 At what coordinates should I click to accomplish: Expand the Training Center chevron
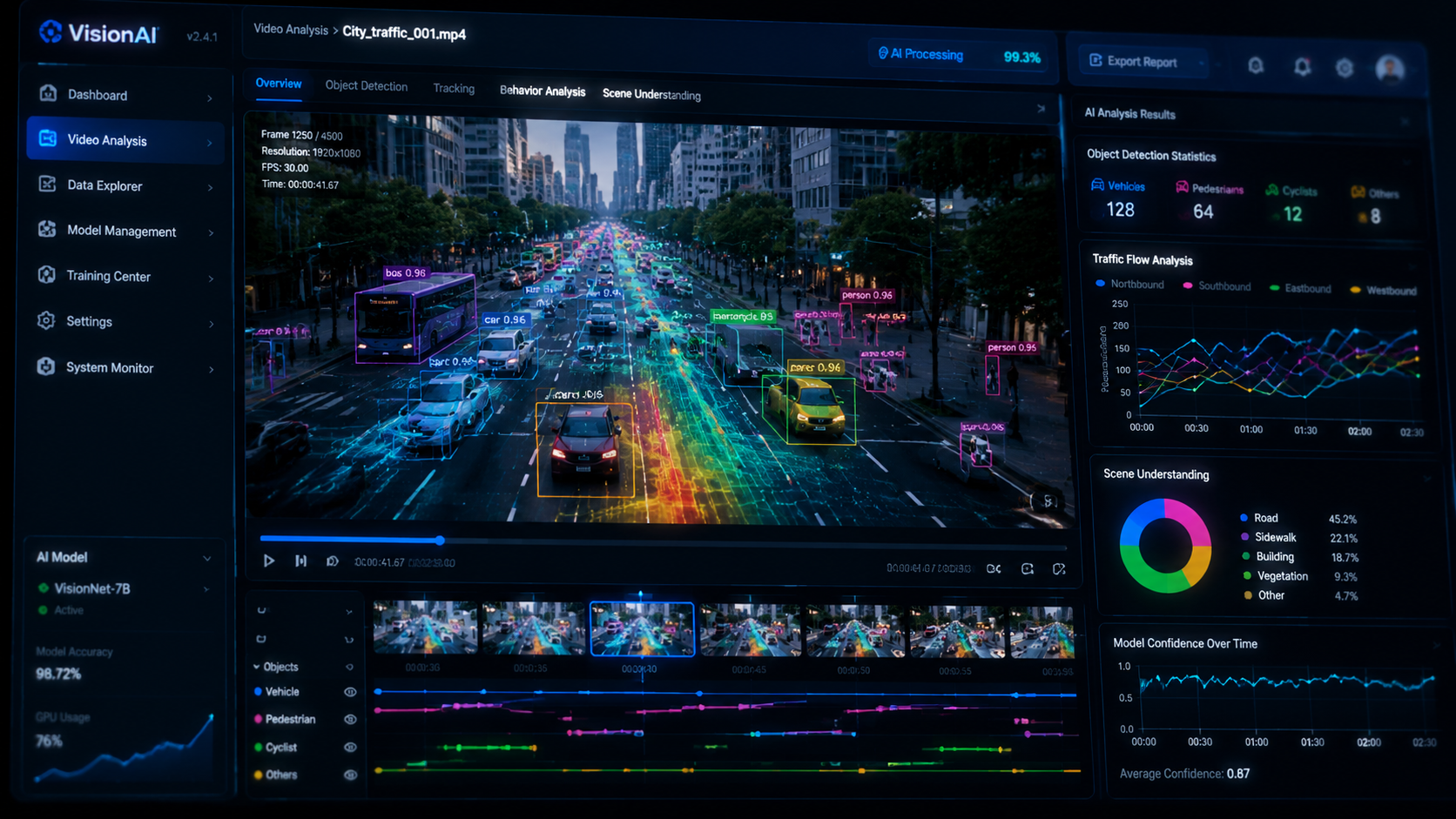[211, 278]
